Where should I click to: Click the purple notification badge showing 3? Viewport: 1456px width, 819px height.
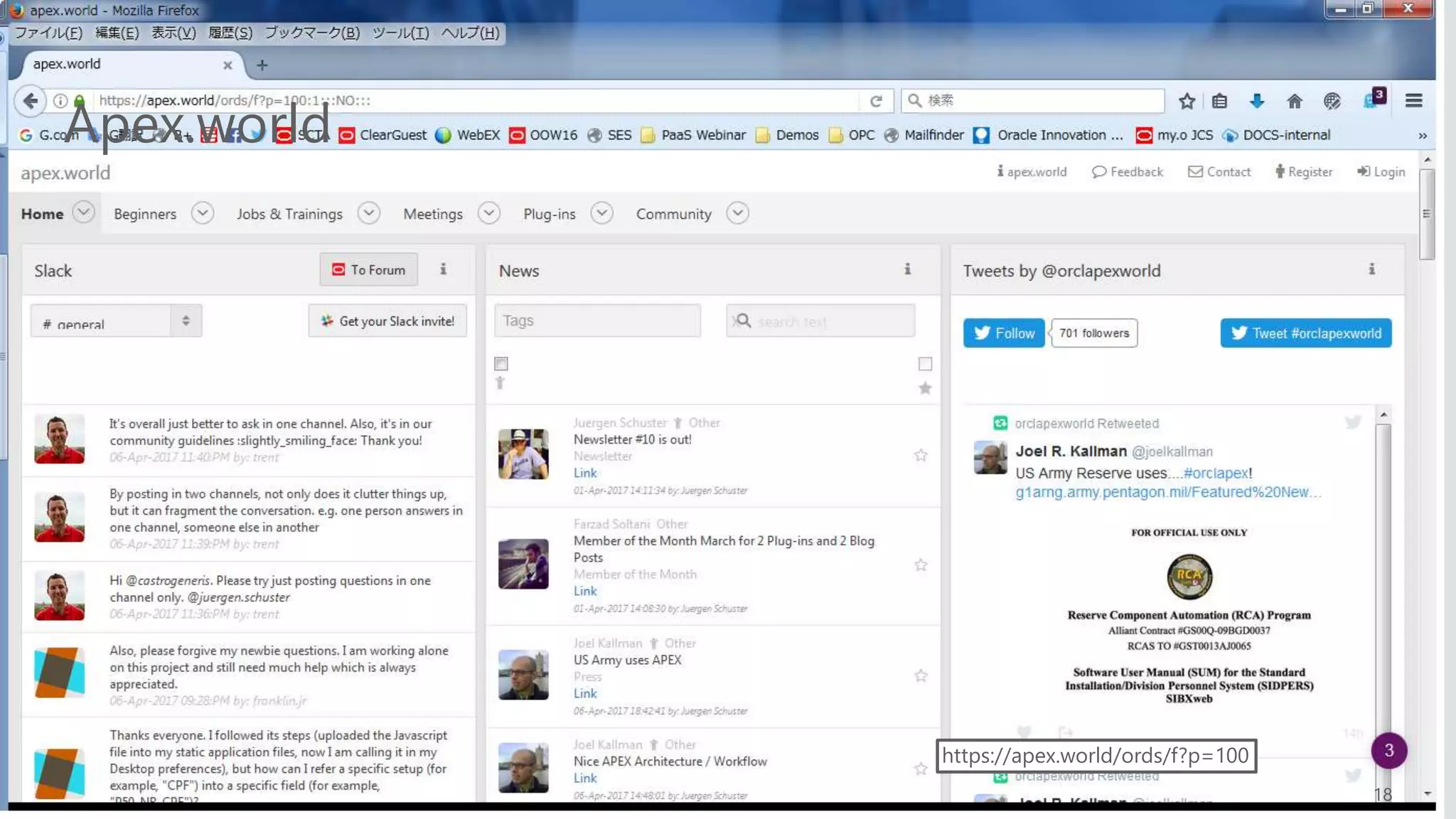1388,751
